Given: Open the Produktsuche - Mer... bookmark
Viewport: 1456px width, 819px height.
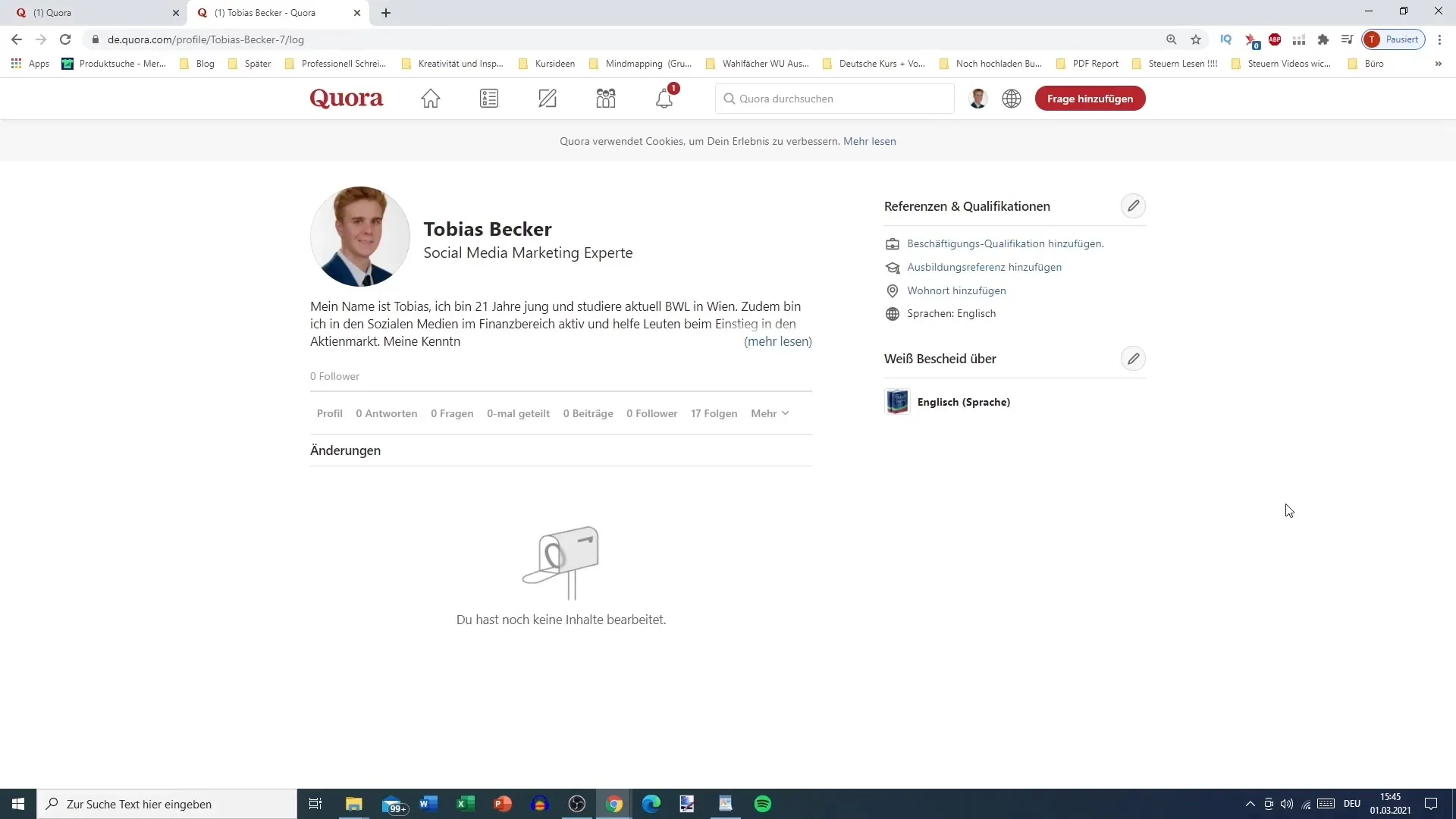Looking at the screenshot, I should tap(114, 64).
